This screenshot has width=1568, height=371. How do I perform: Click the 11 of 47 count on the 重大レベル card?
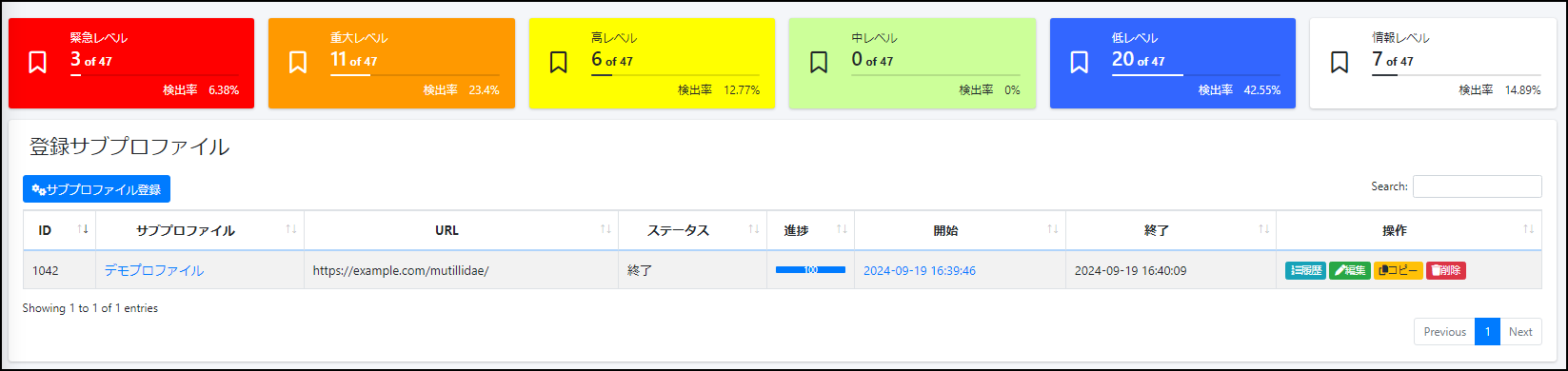coord(354,60)
